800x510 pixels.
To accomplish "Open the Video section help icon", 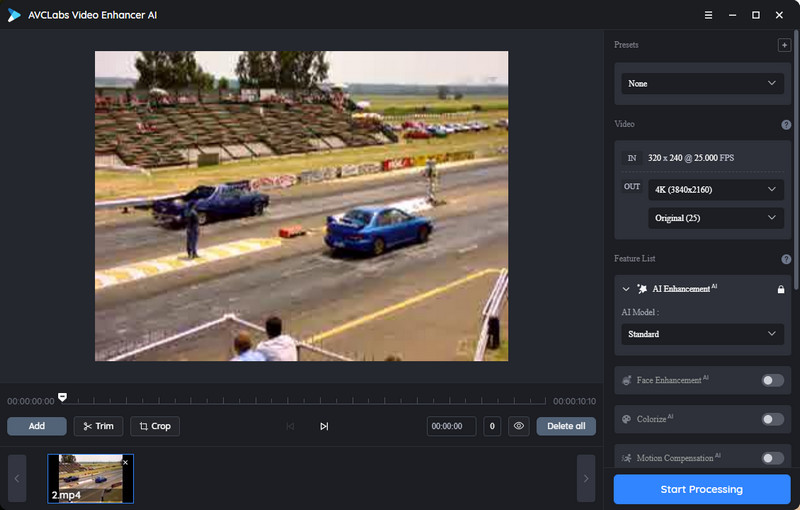I will point(786,124).
